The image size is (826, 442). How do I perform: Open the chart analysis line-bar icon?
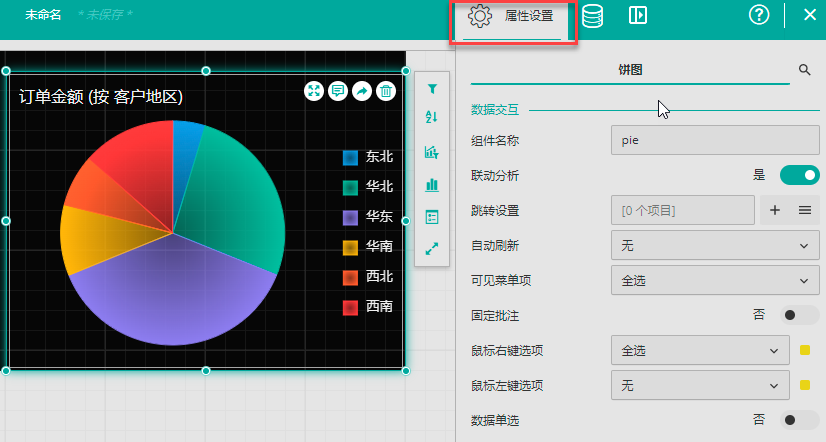pyautogui.click(x=431, y=152)
